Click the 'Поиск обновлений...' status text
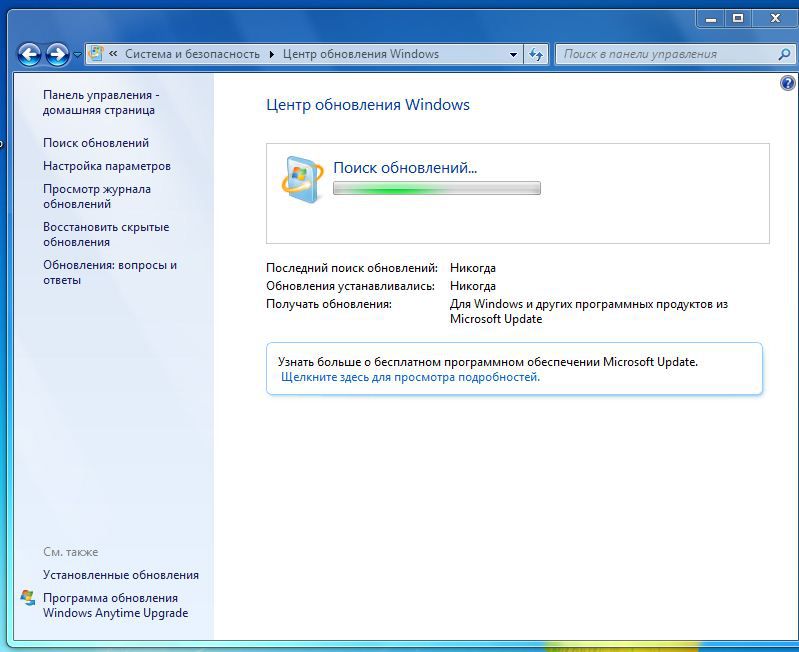 pos(405,168)
